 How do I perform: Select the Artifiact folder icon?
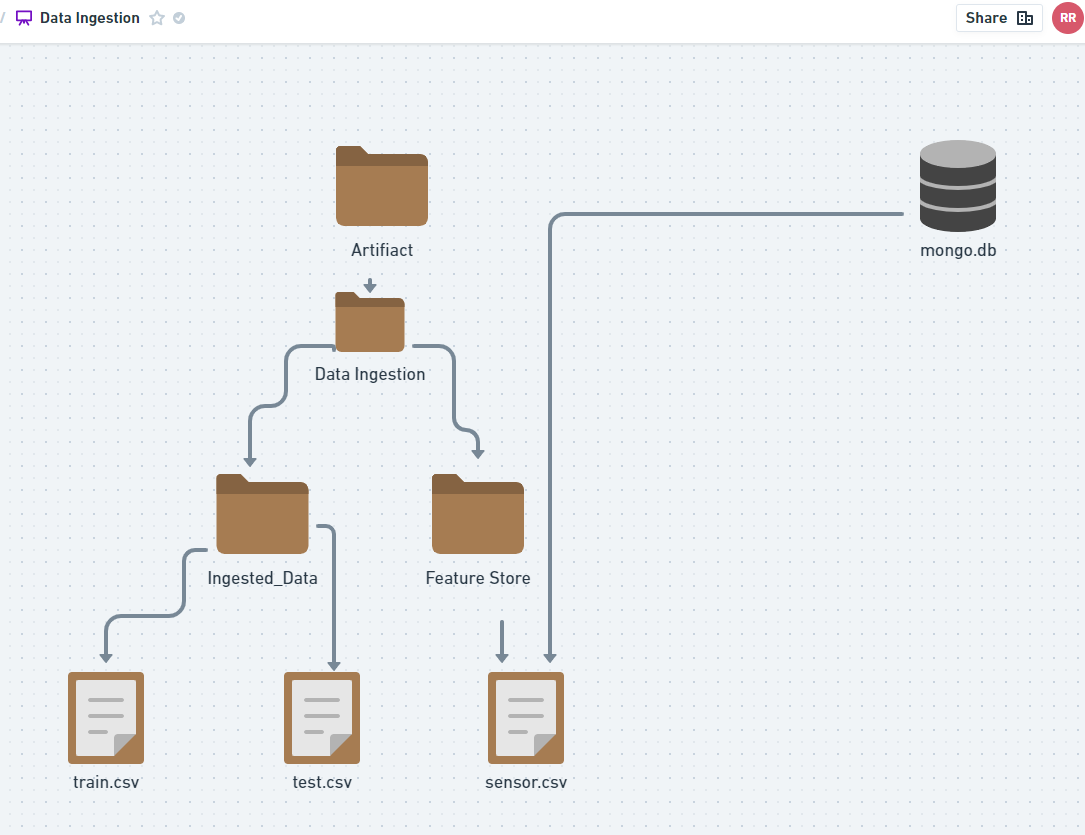pos(381,186)
